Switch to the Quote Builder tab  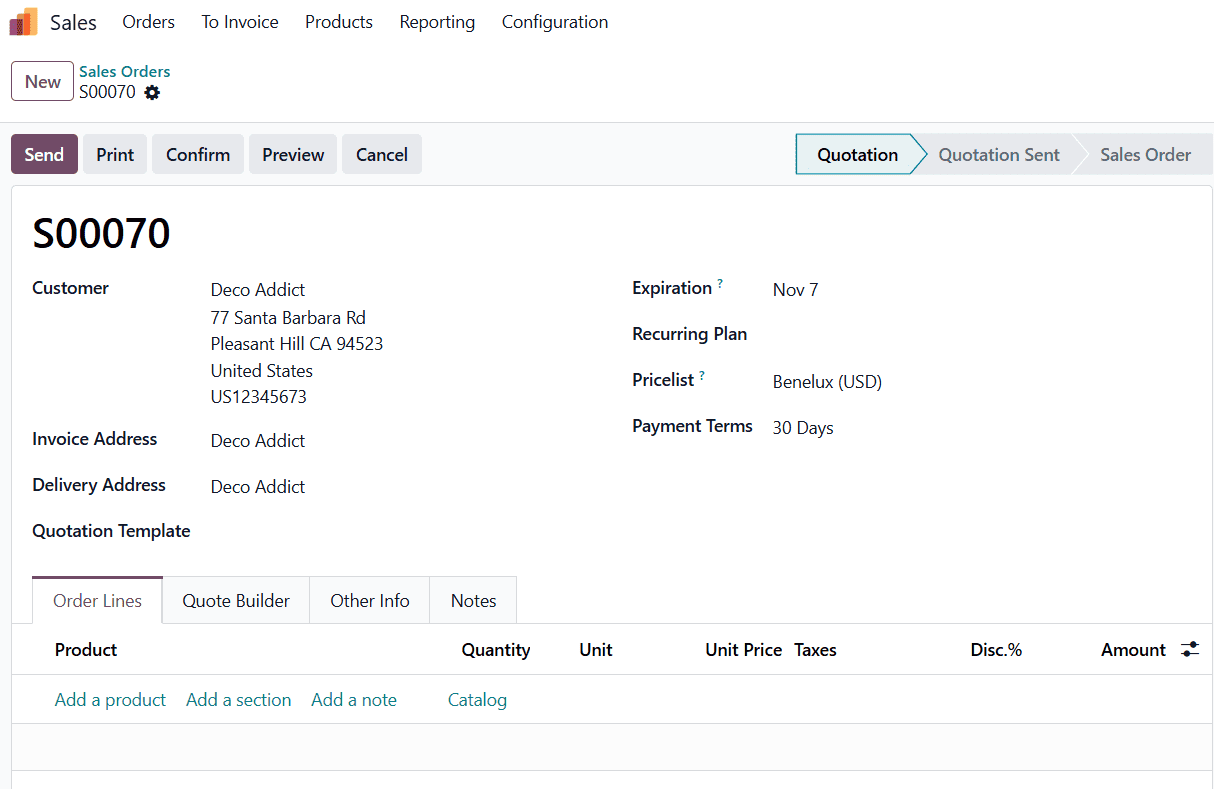[236, 601]
